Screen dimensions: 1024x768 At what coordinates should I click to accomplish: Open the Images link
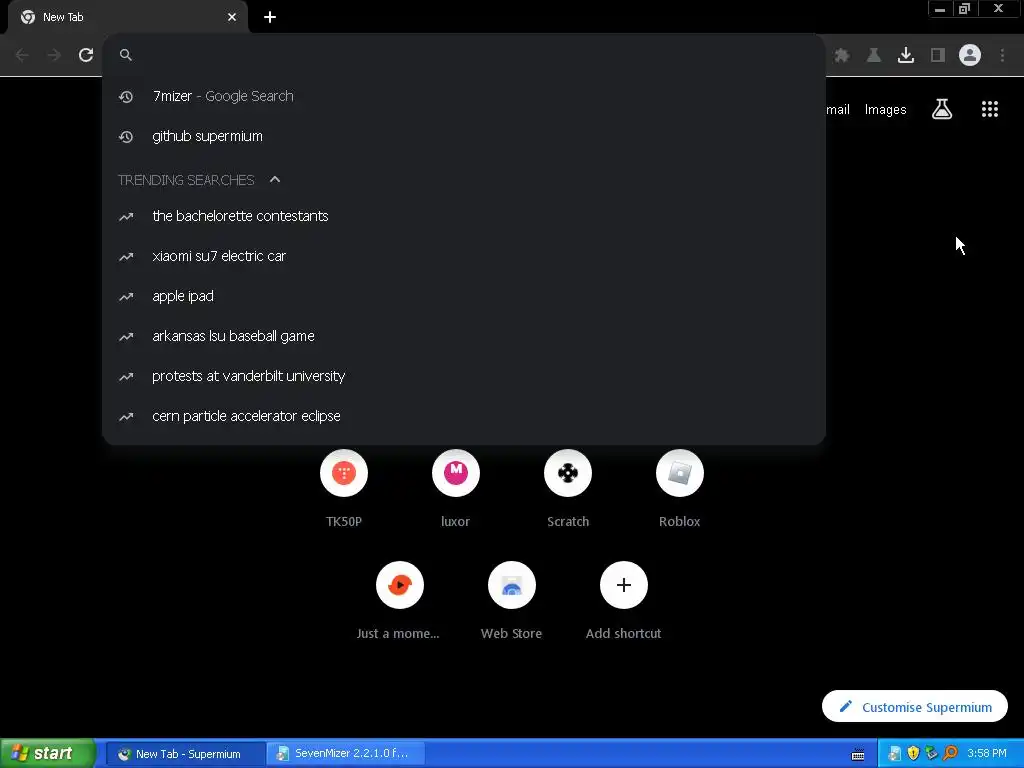(x=885, y=110)
